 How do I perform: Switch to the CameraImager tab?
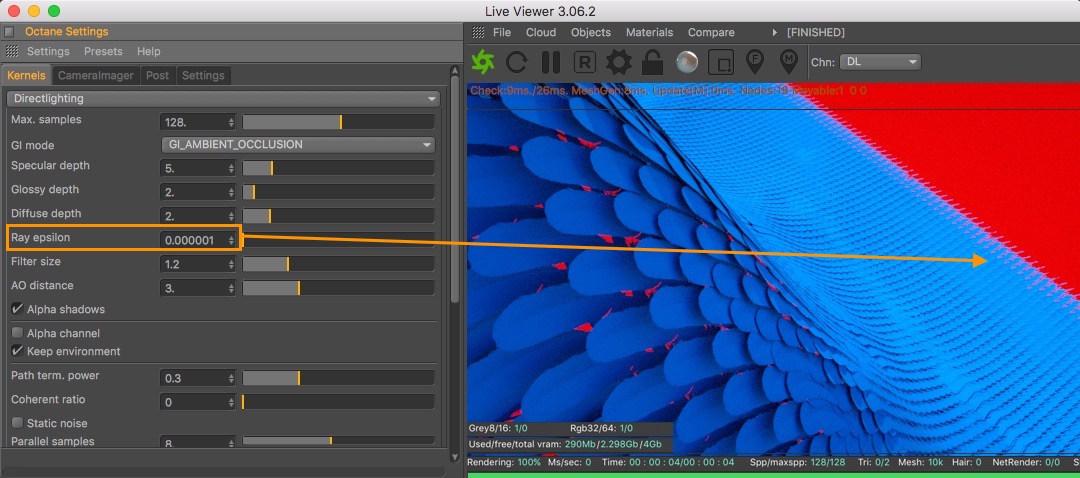point(96,76)
